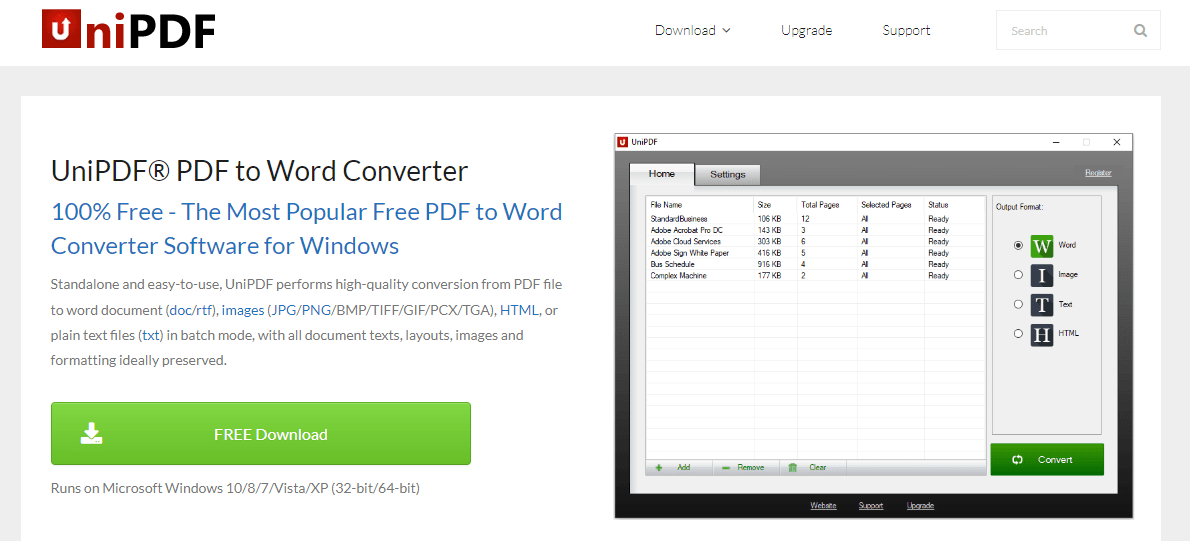This screenshot has height=541, width=1190.
Task: Click the HTML format icon
Action: (x=1042, y=334)
